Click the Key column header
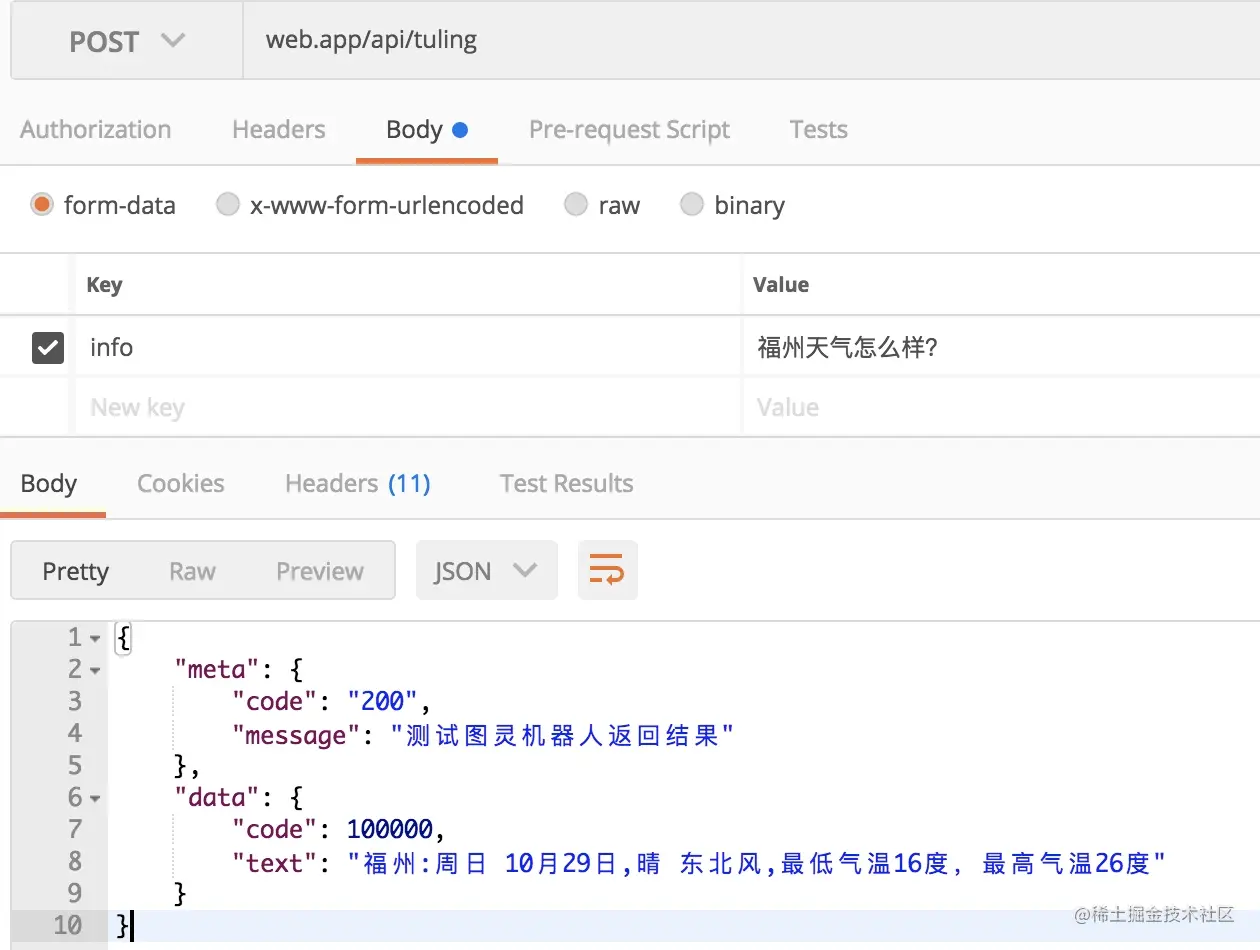The image size is (1260, 950). coord(104,285)
